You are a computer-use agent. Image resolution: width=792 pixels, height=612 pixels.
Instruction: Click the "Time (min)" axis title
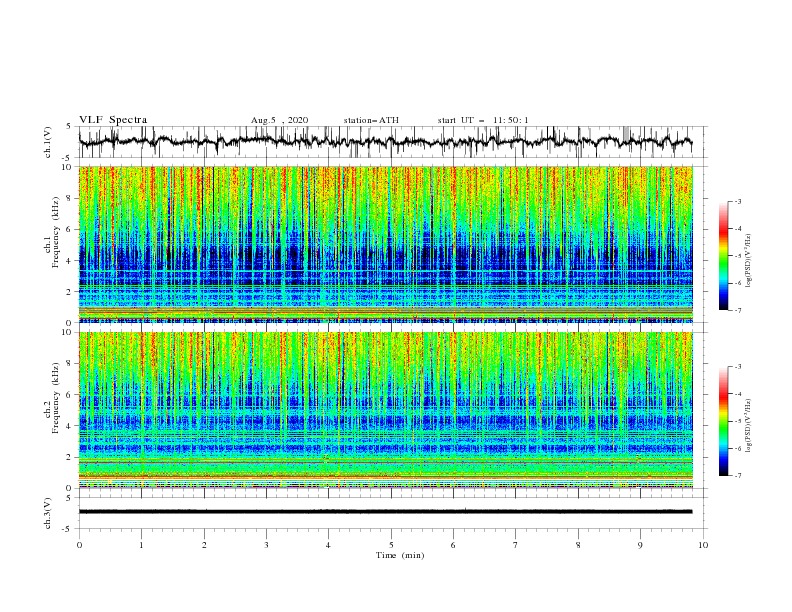400,555
